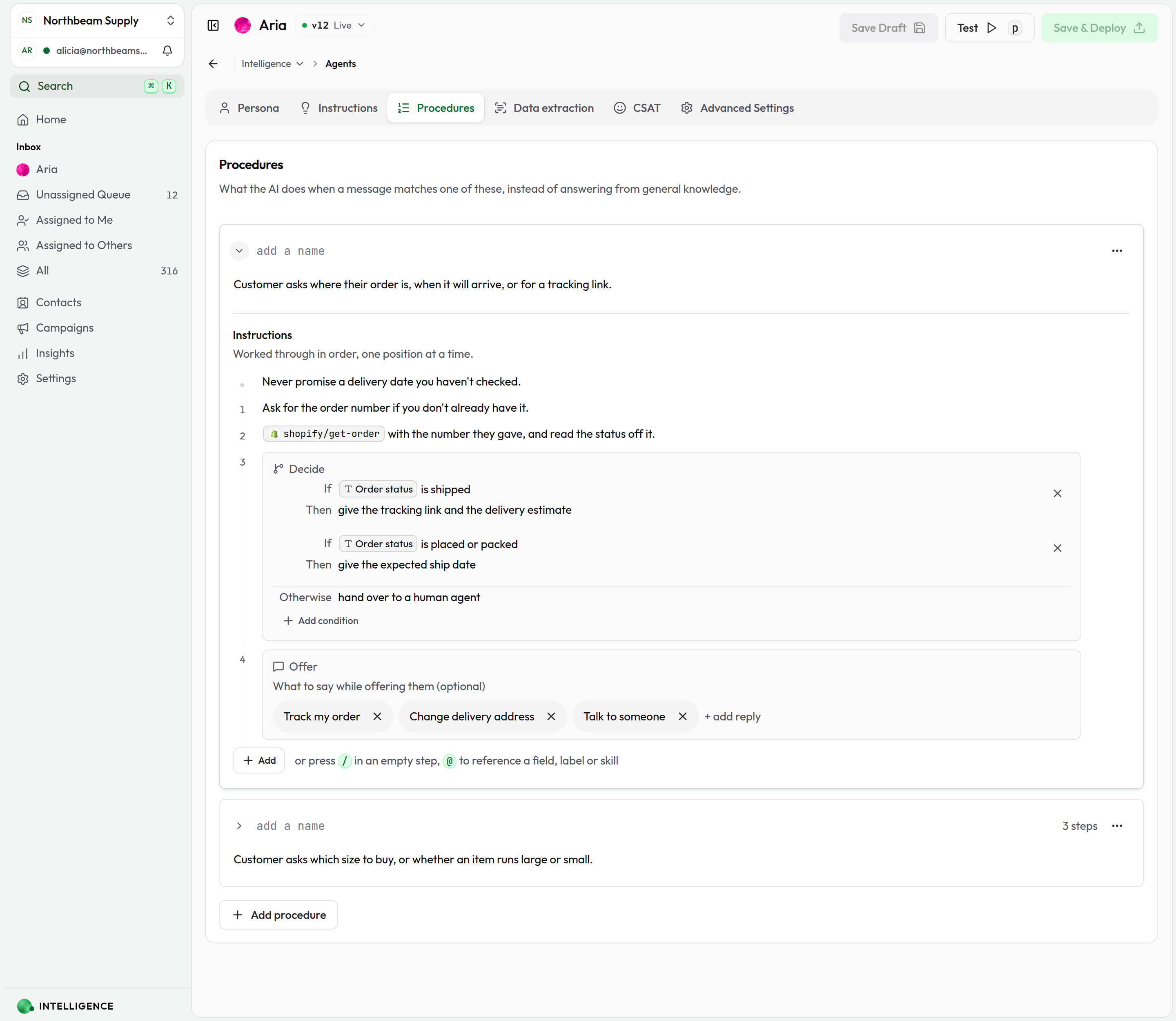The image size is (1176, 1021).
Task: Open the first procedure's three-dot menu
Action: 1117,251
